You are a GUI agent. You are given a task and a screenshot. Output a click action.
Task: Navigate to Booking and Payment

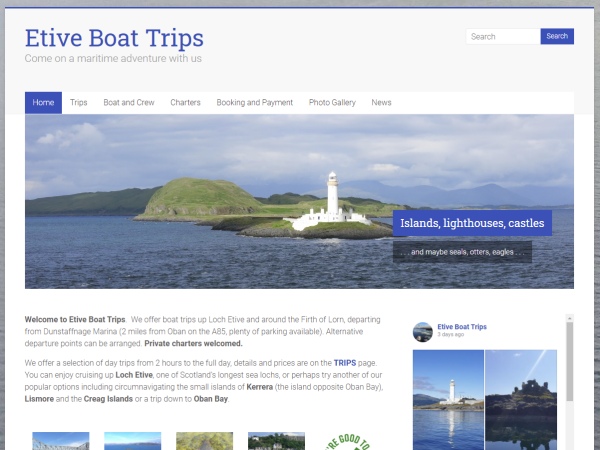tap(254, 103)
